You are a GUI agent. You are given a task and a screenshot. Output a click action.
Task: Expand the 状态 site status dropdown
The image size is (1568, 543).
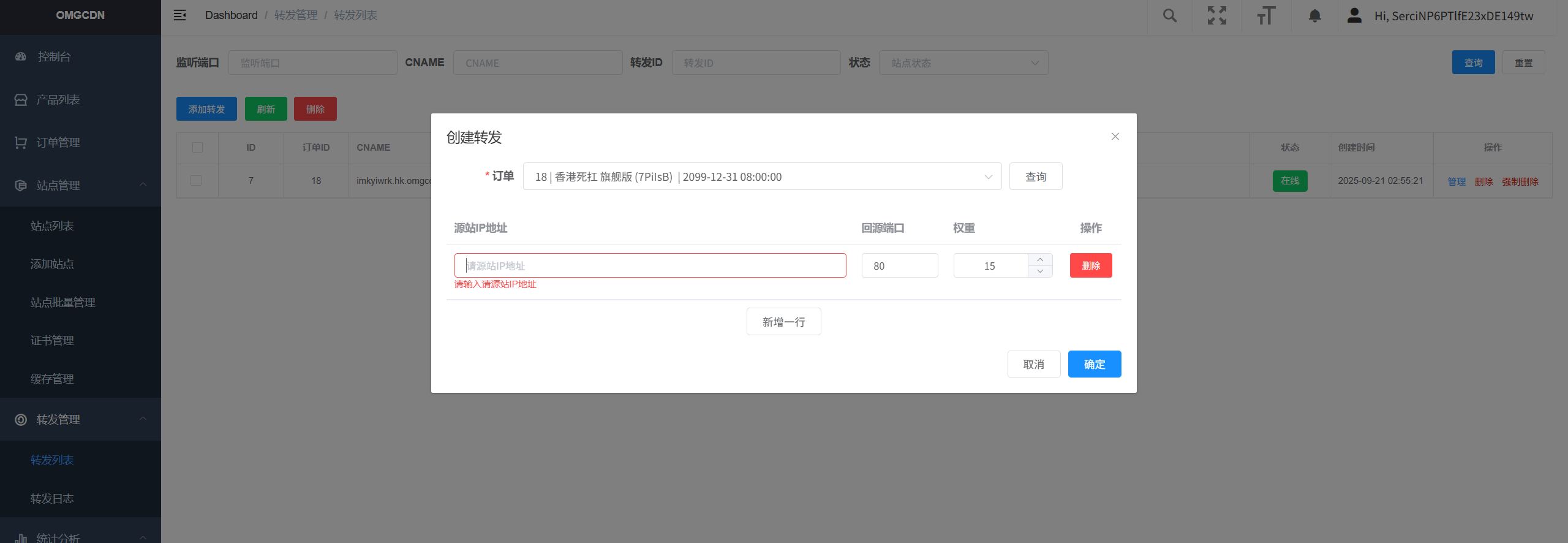tap(963, 63)
